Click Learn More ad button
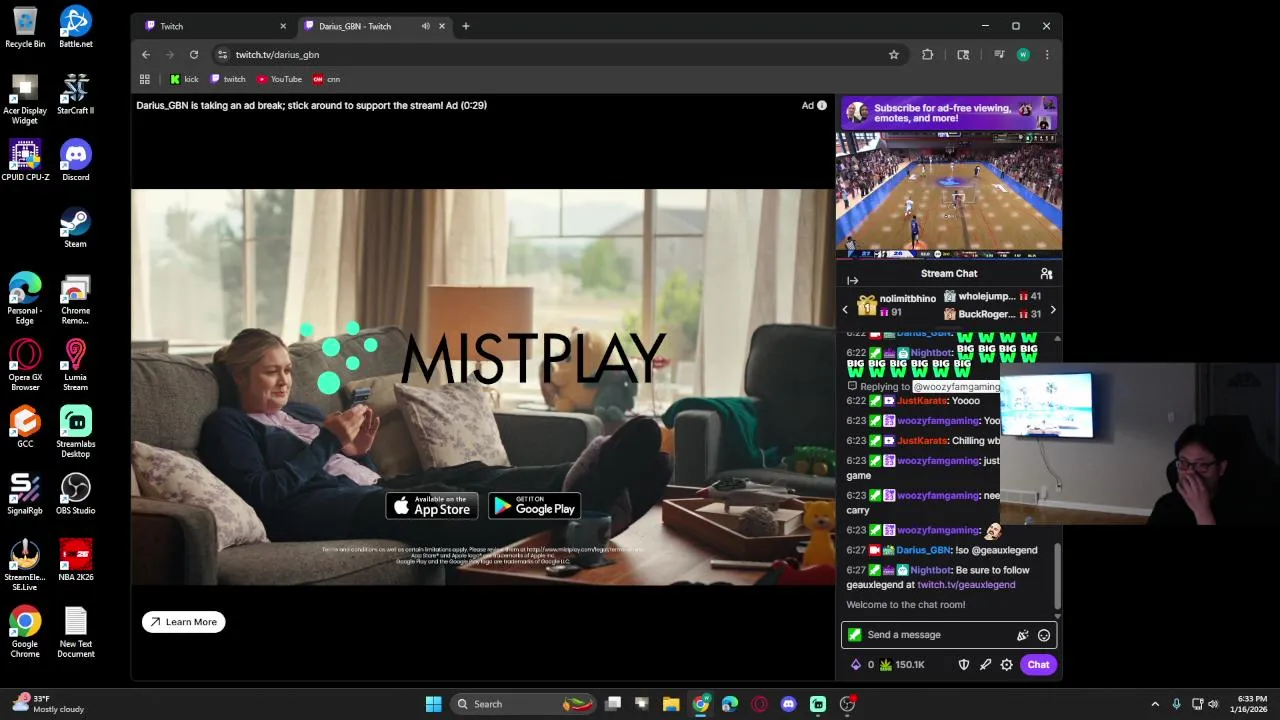 coord(184,622)
